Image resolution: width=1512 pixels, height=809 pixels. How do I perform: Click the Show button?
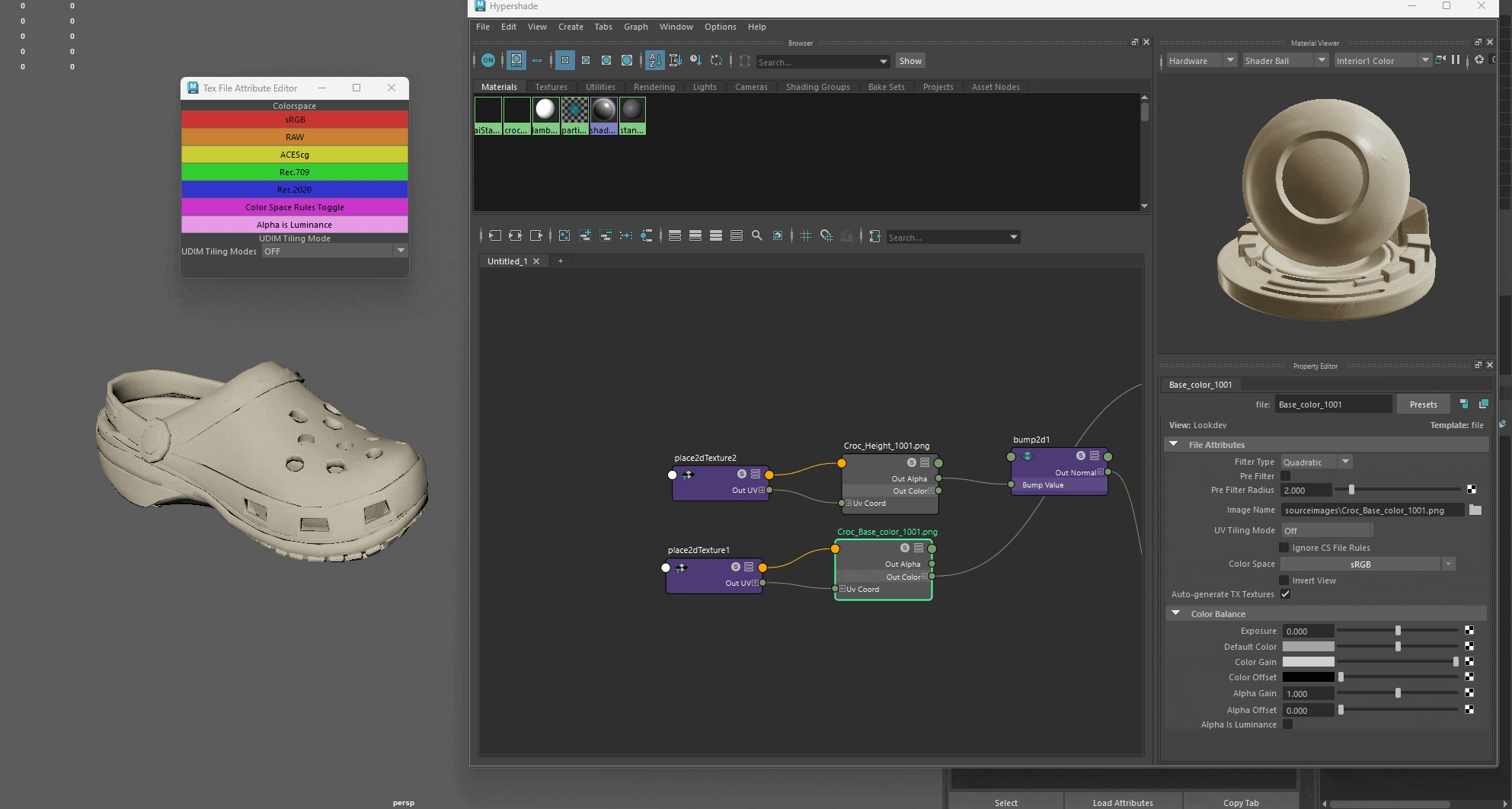click(910, 61)
